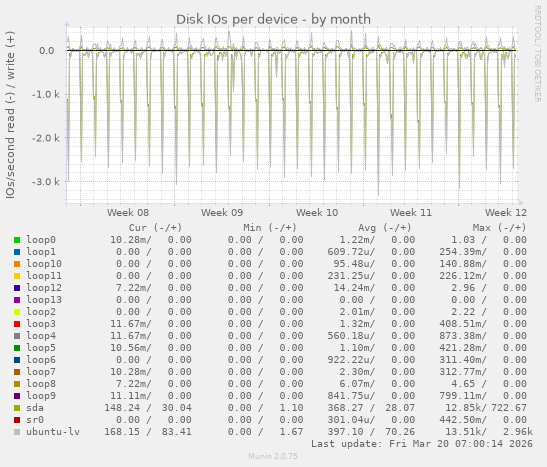Click the loop1 blue legend swatch
The width and height of the screenshot is (547, 467).
tap(17, 252)
